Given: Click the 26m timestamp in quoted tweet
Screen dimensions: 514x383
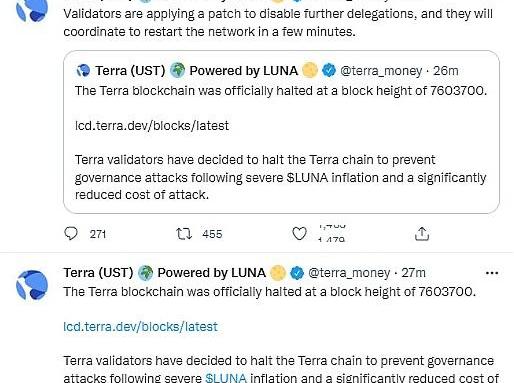Looking at the screenshot, I should pos(446,71).
